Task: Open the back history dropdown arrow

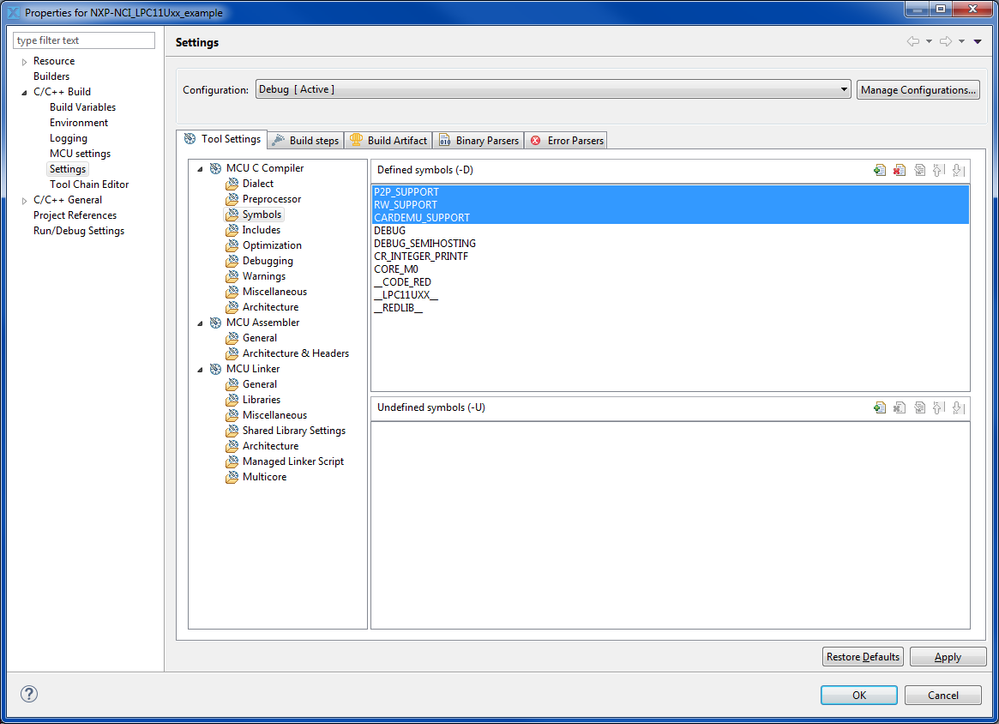Action: [929, 41]
